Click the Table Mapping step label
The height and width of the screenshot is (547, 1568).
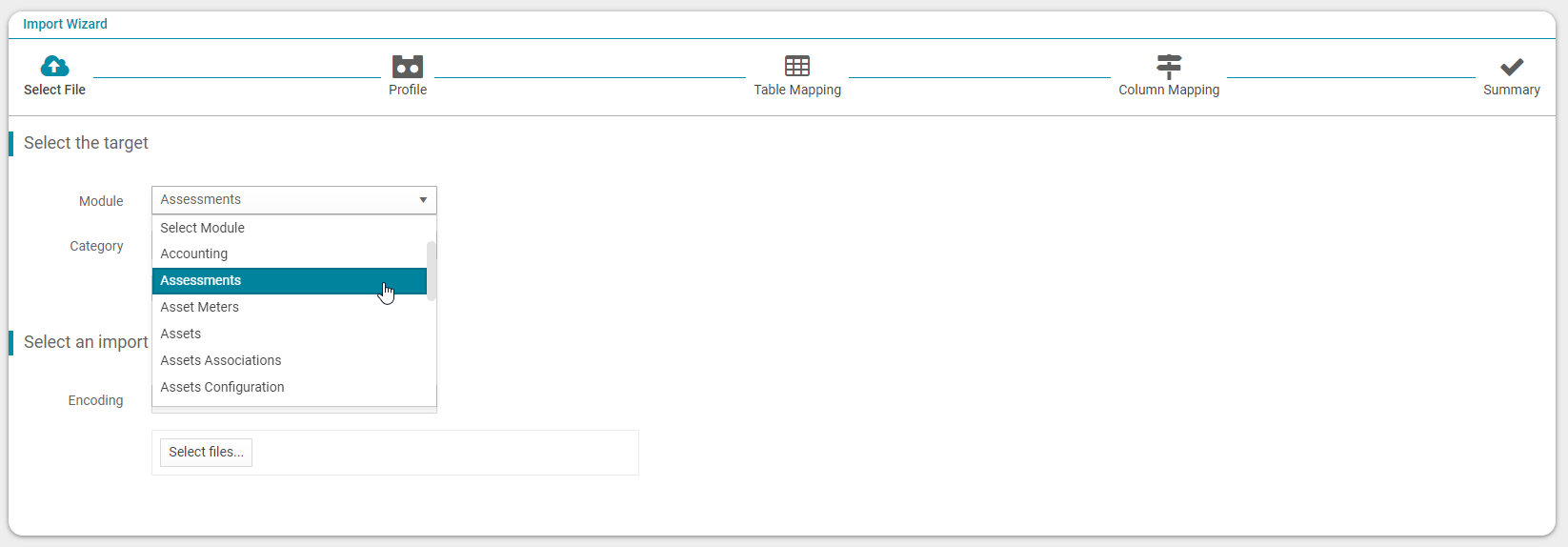[x=797, y=90]
